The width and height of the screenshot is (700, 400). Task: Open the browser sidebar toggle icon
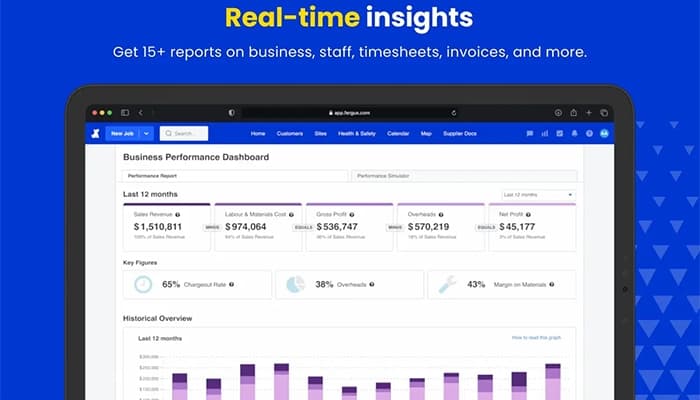click(x=125, y=113)
